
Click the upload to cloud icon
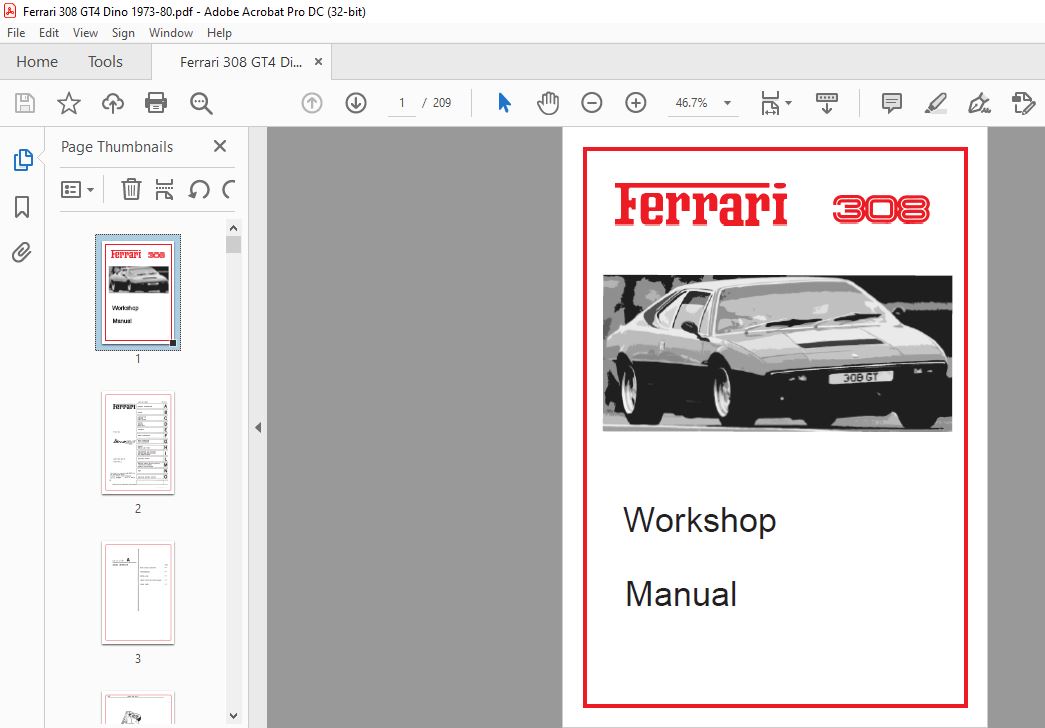pyautogui.click(x=113, y=103)
